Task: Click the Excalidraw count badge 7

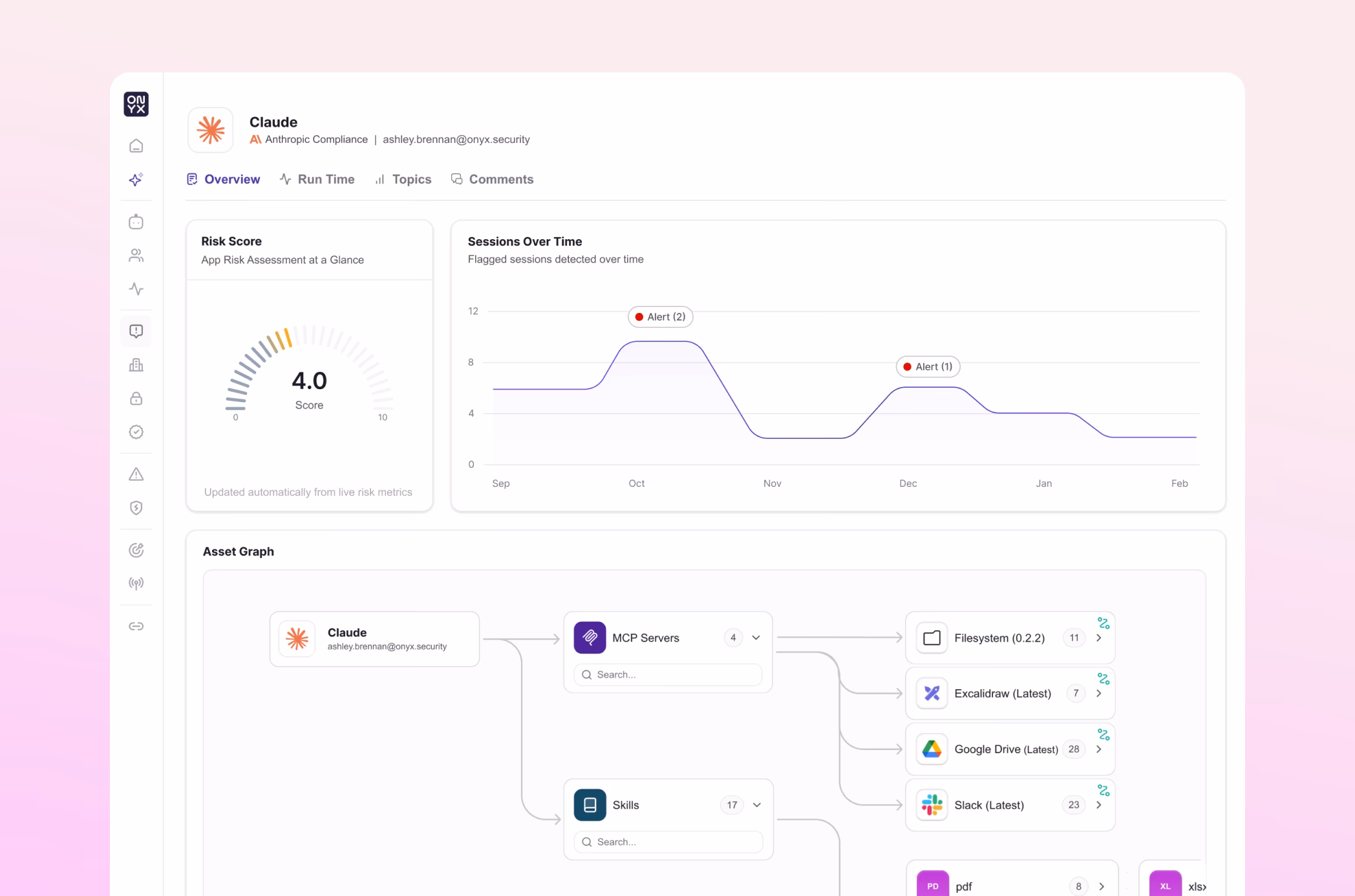Action: pos(1076,694)
